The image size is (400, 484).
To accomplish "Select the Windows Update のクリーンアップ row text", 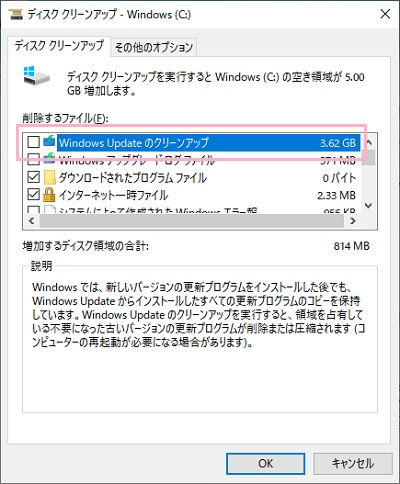I will coord(134,143).
